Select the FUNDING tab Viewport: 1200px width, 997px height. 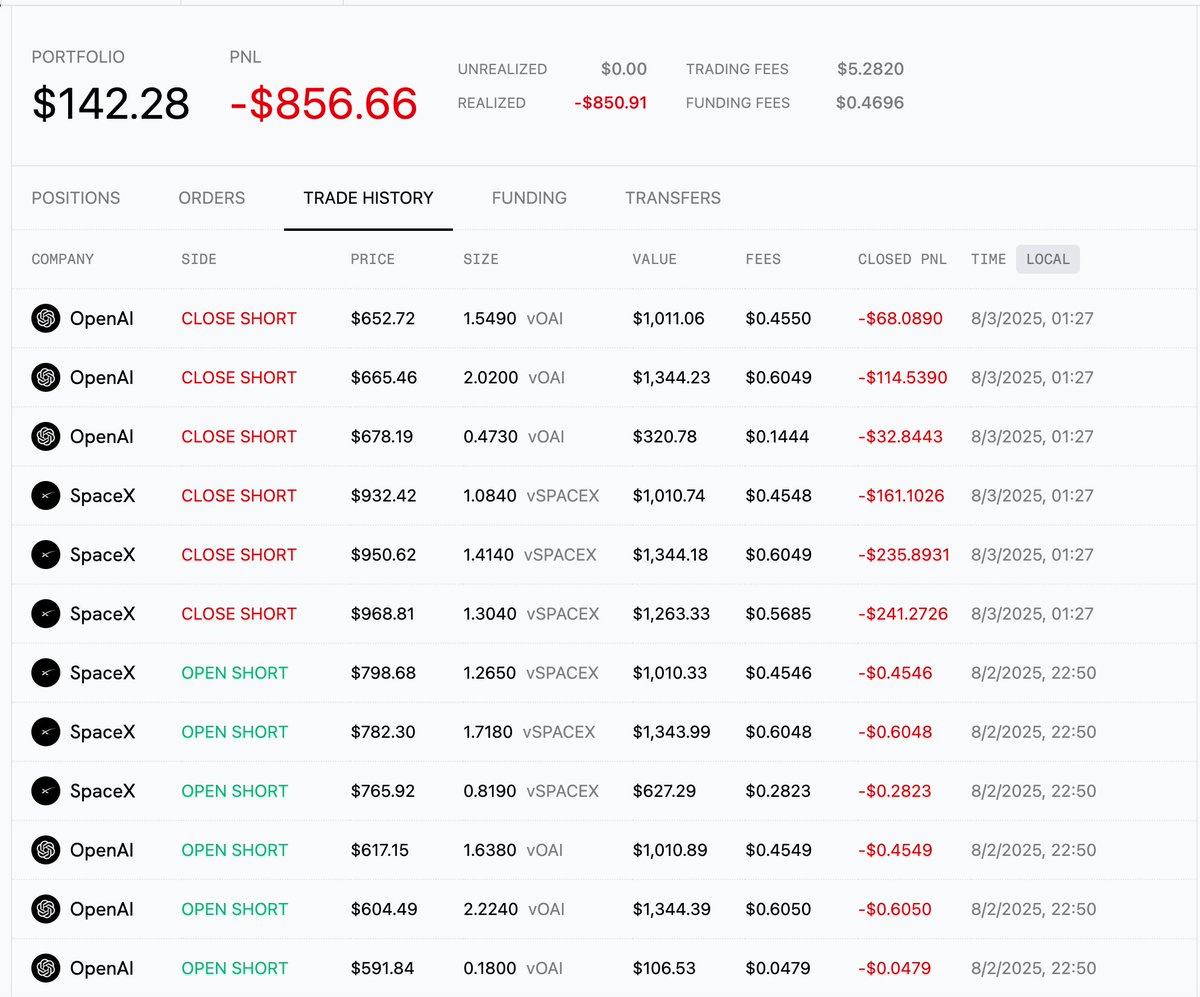529,198
